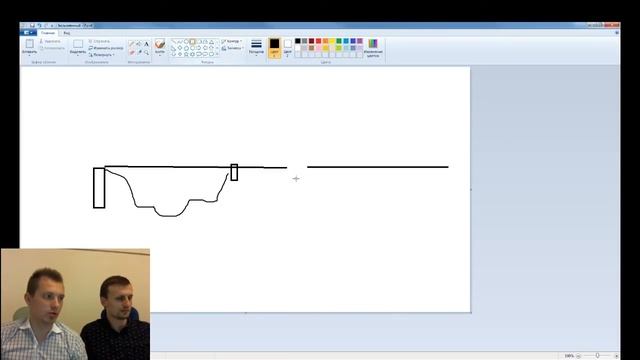The height and width of the screenshot is (360, 640).
Task: Click the ribbon help icon at far right
Action: coord(617,33)
